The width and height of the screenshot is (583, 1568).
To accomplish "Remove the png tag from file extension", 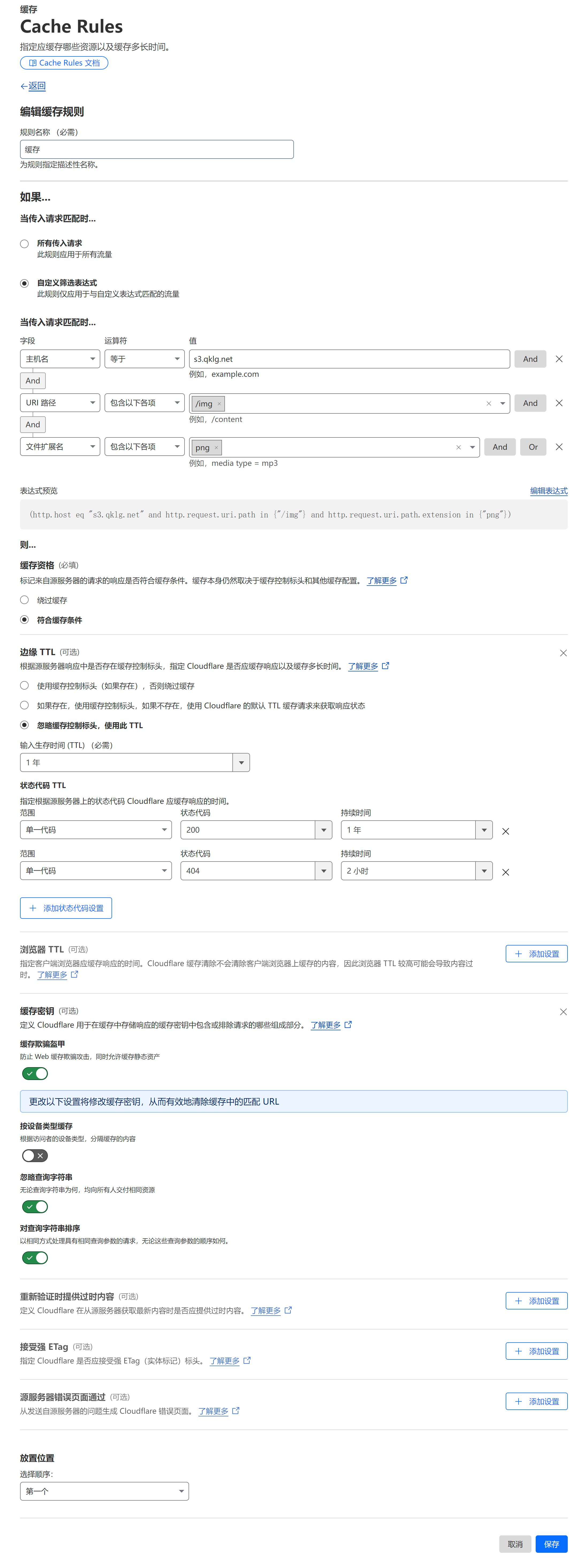I will (216, 448).
